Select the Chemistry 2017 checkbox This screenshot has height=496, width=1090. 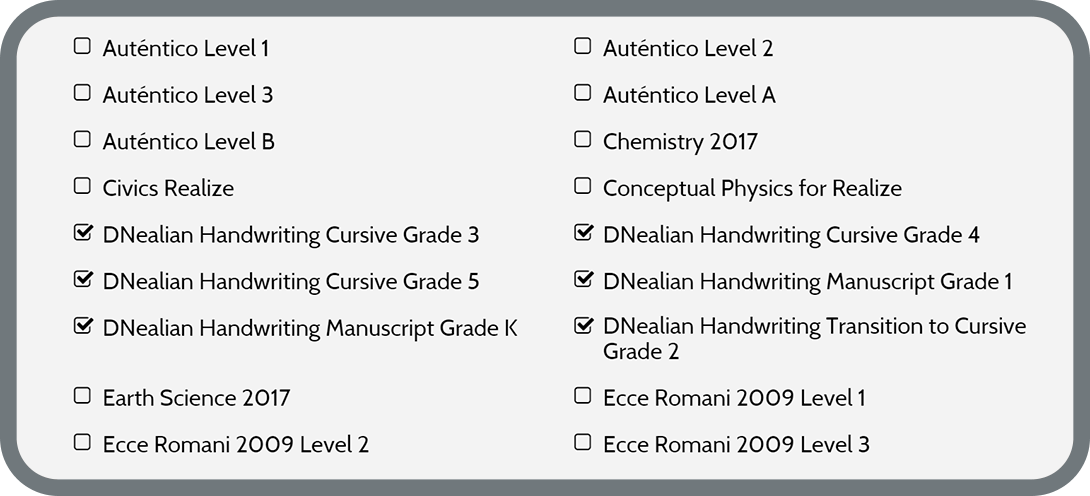click(583, 140)
